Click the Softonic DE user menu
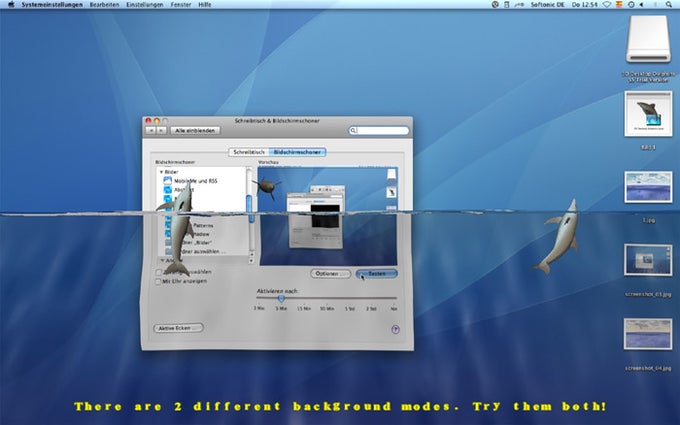The width and height of the screenshot is (680, 425). click(x=548, y=5)
